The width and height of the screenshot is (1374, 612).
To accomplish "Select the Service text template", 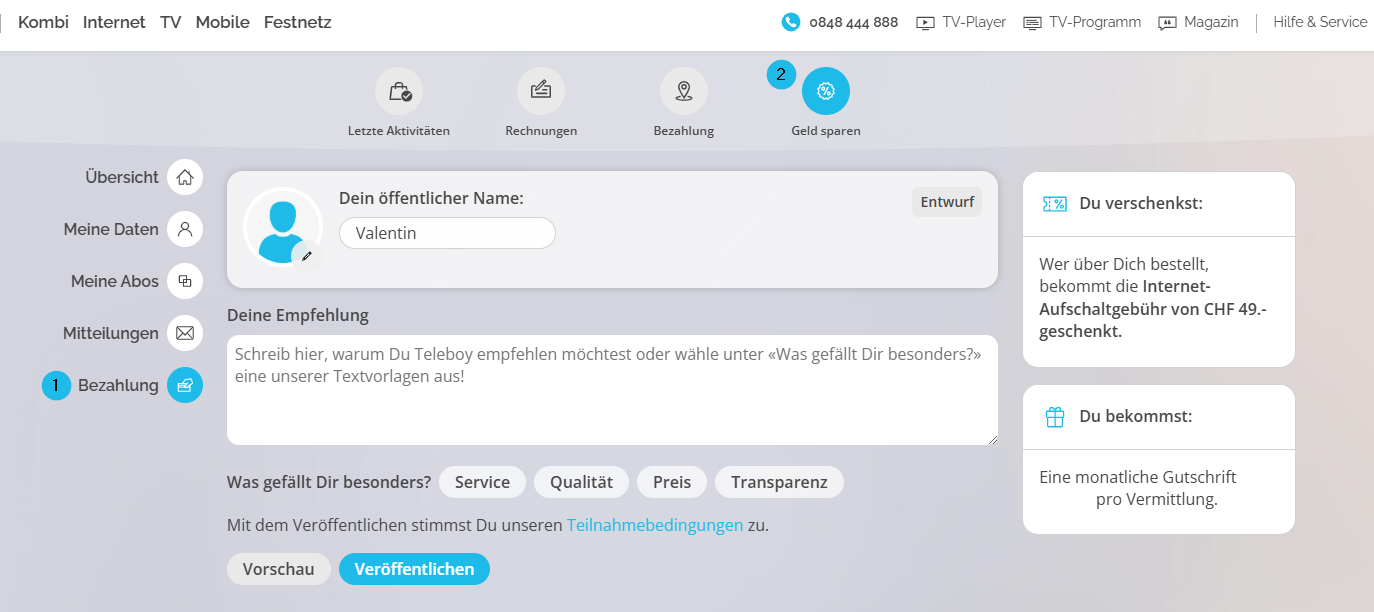I will pos(482,482).
